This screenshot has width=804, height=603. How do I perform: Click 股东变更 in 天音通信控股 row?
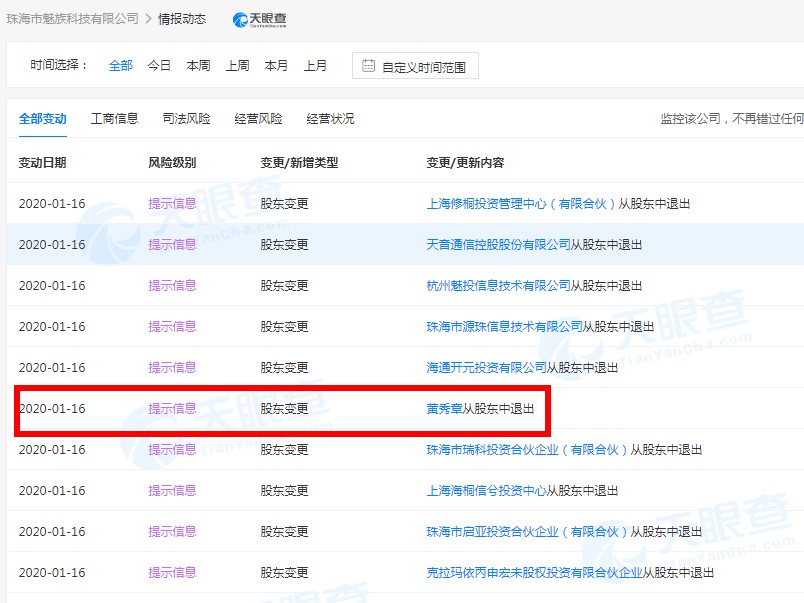(x=284, y=245)
